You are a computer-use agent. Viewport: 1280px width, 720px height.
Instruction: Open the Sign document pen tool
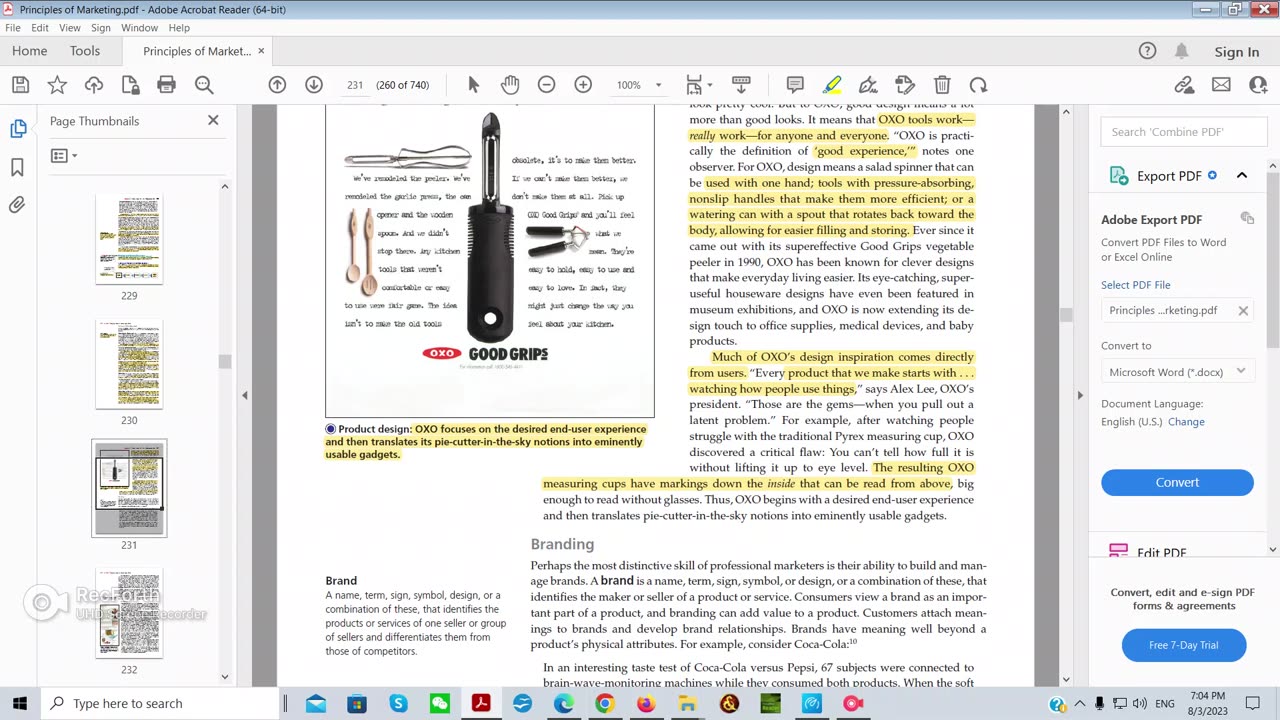point(868,85)
